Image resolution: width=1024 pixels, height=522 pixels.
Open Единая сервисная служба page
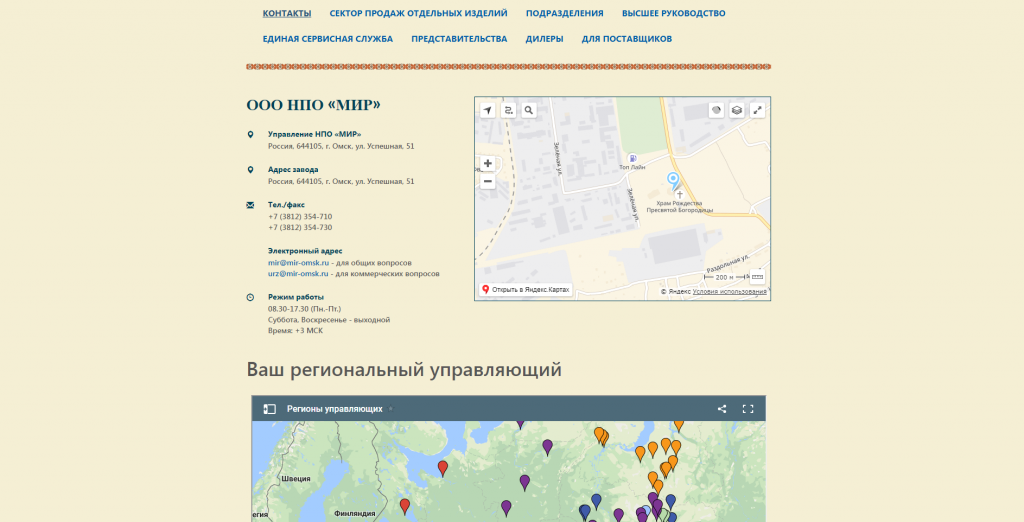(x=327, y=39)
